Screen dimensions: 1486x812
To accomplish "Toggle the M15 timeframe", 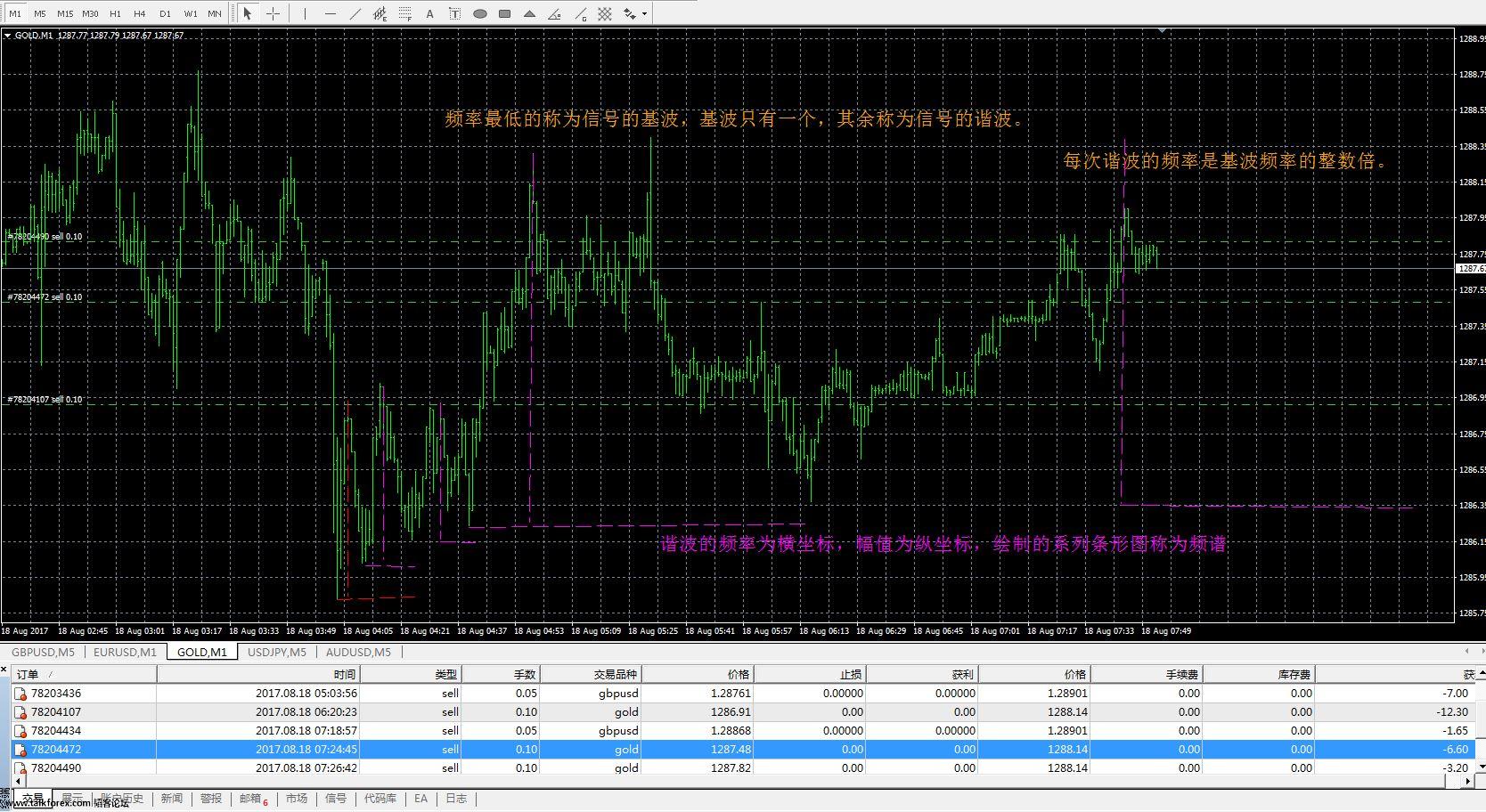I will point(65,13).
